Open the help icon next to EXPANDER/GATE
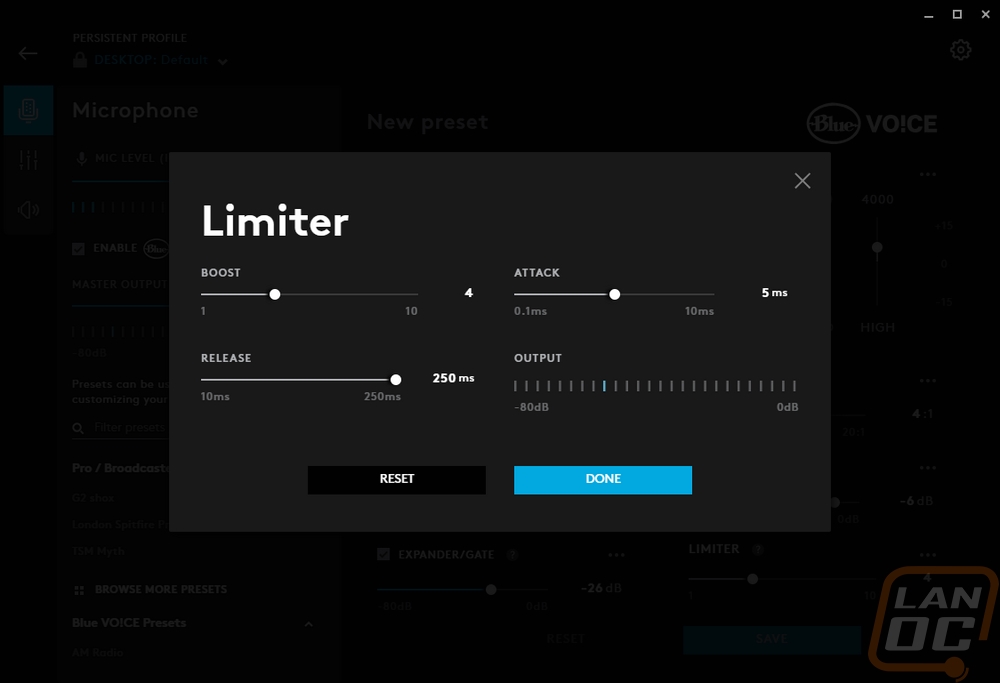1000x683 pixels. tap(512, 555)
